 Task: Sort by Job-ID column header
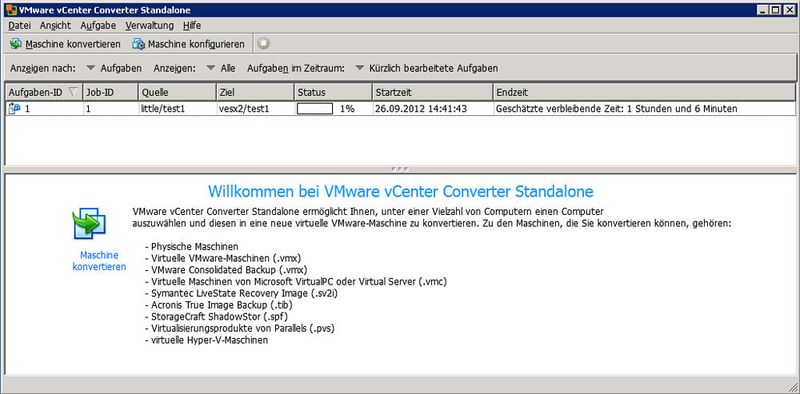pos(110,92)
